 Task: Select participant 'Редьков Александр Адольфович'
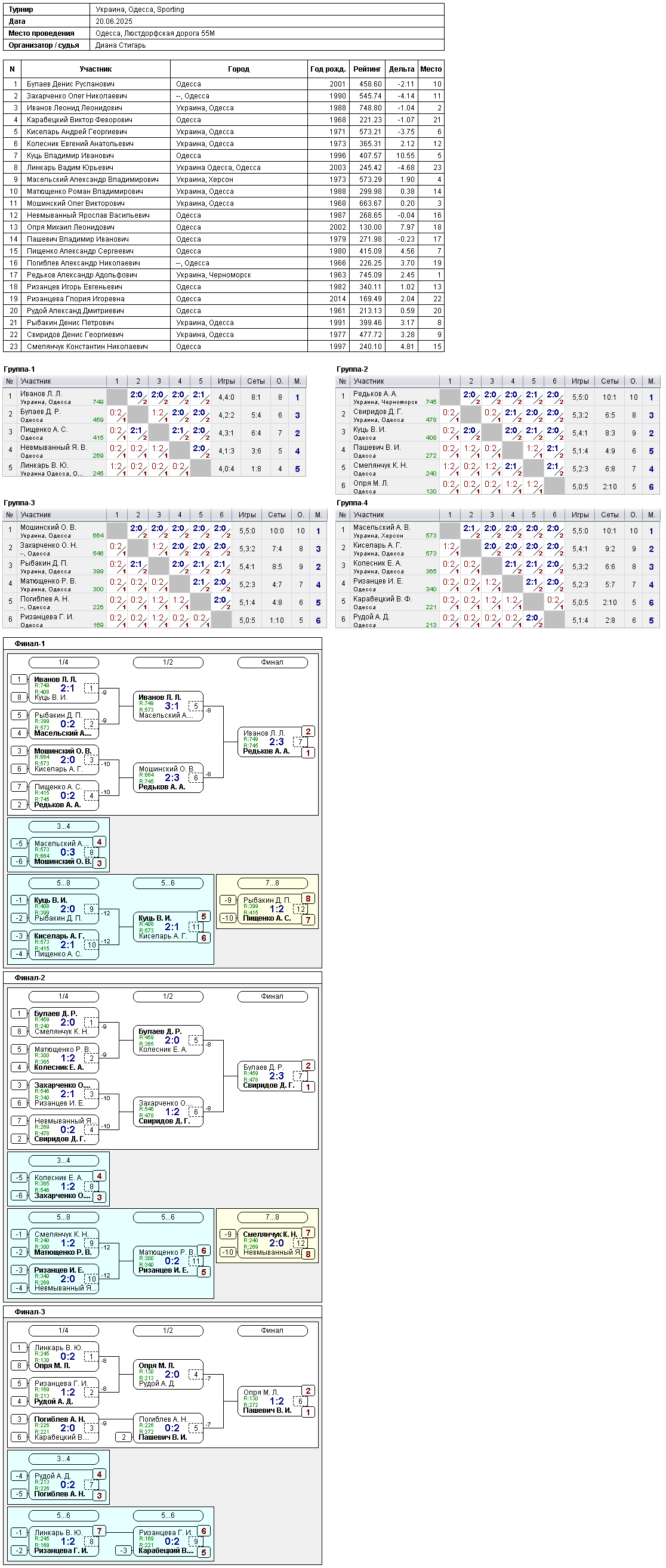[82, 275]
